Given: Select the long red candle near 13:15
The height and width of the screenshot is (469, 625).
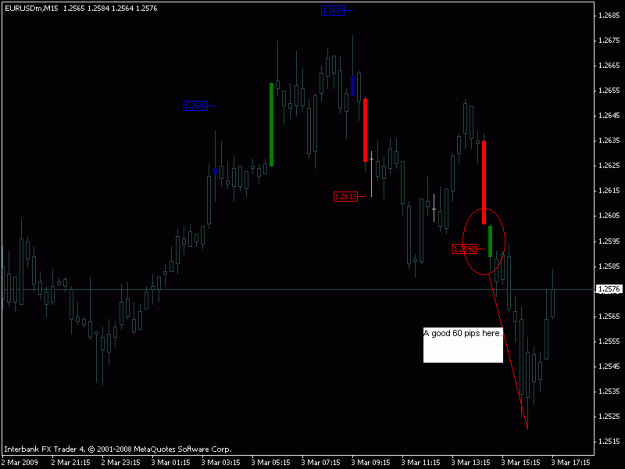Looking at the screenshot, I should point(484,182).
